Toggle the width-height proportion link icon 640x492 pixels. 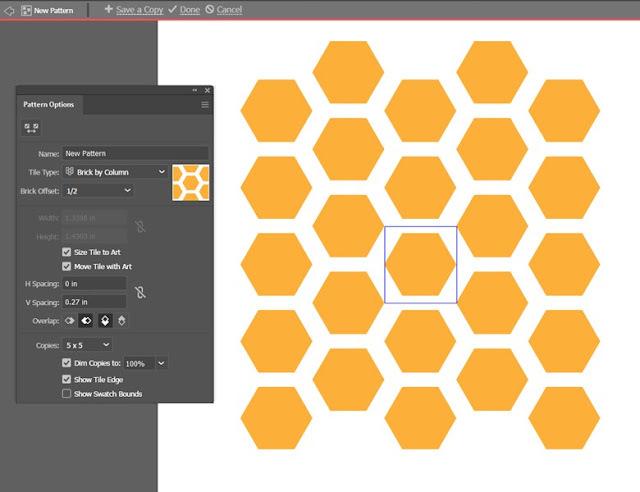[140, 226]
